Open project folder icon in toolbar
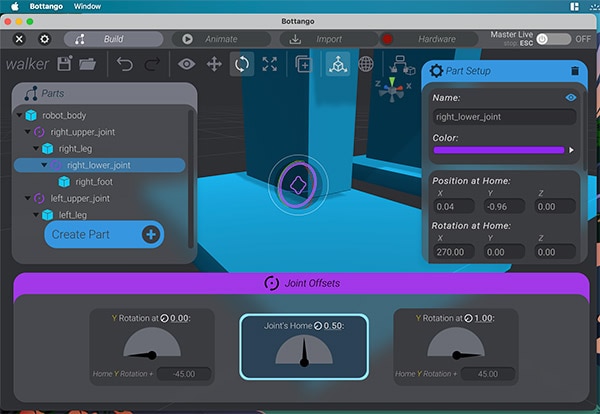This screenshot has width=600, height=414. pyautogui.click(x=88, y=64)
